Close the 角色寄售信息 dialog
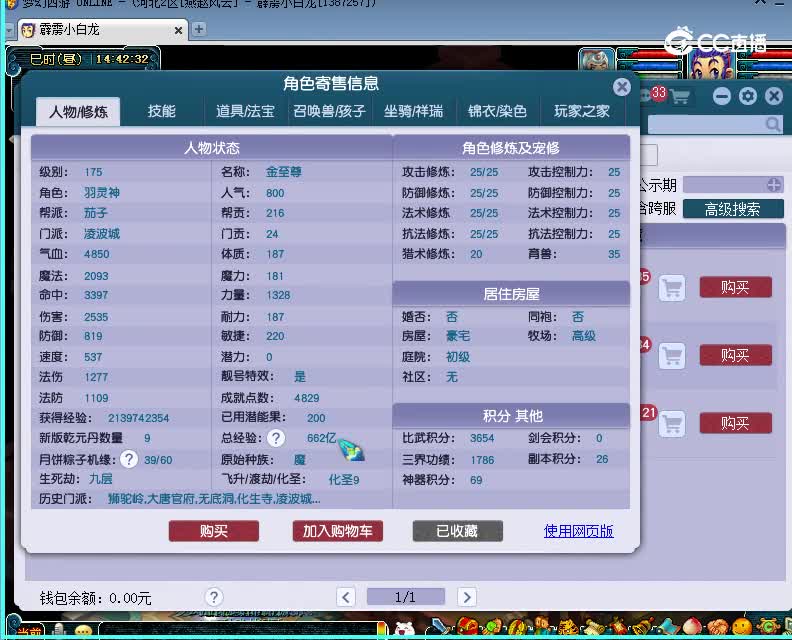Screen dimensions: 792x640 coord(622,87)
